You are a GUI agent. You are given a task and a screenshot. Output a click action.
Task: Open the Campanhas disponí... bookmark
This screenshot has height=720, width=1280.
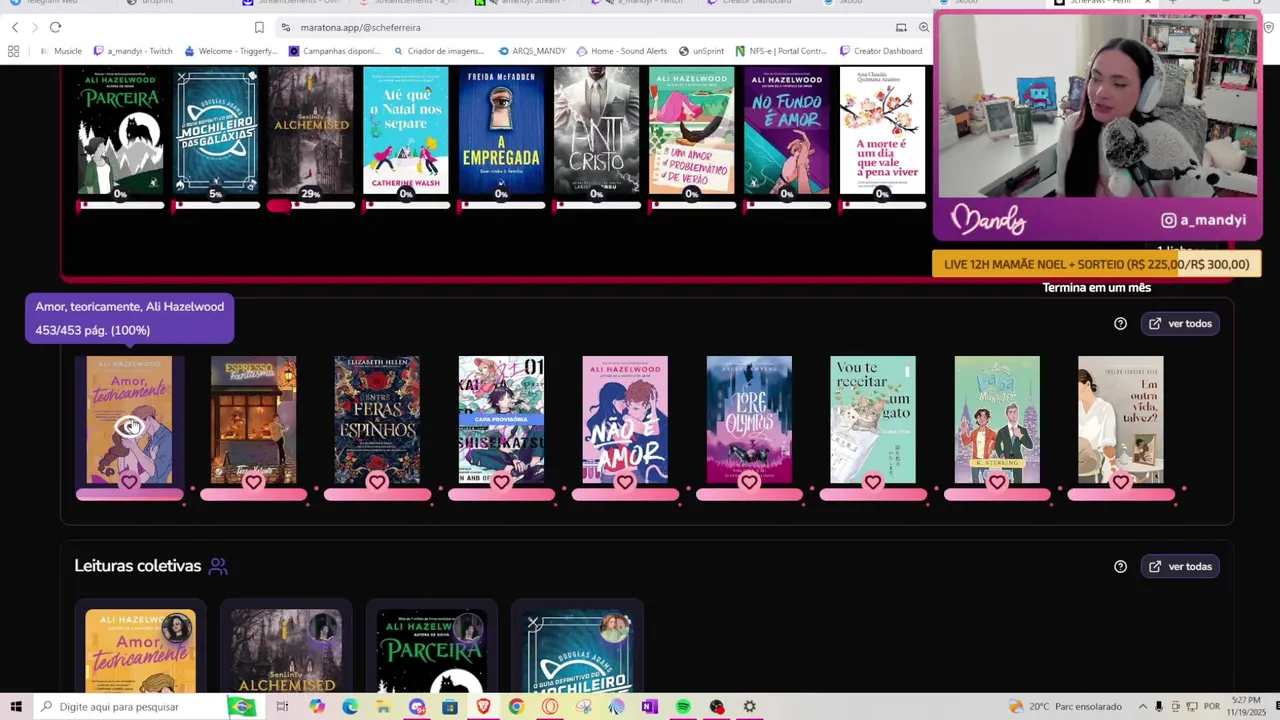(336, 51)
